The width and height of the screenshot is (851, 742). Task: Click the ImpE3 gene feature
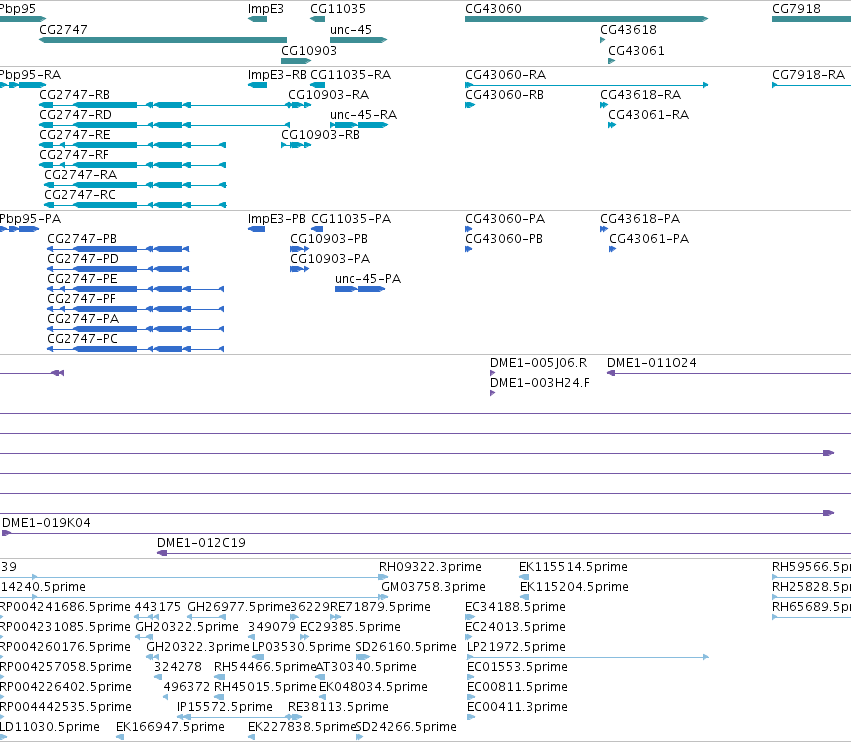[x=257, y=19]
